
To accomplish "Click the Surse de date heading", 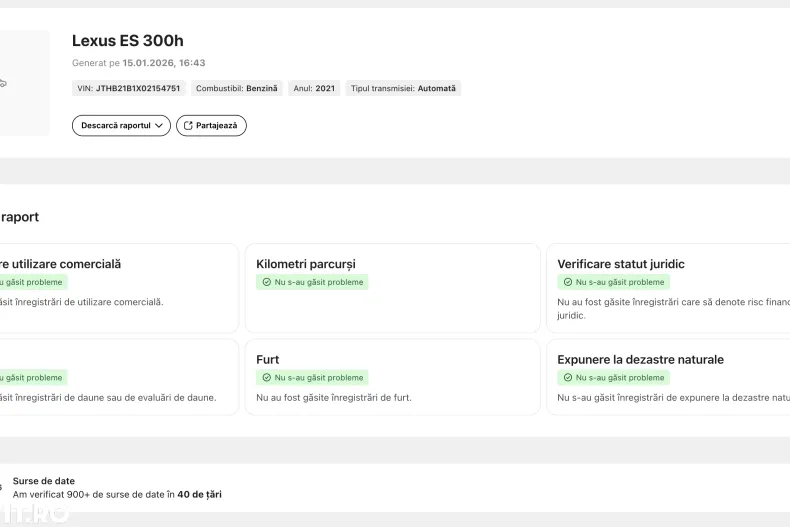I will pyautogui.click(x=43, y=481).
